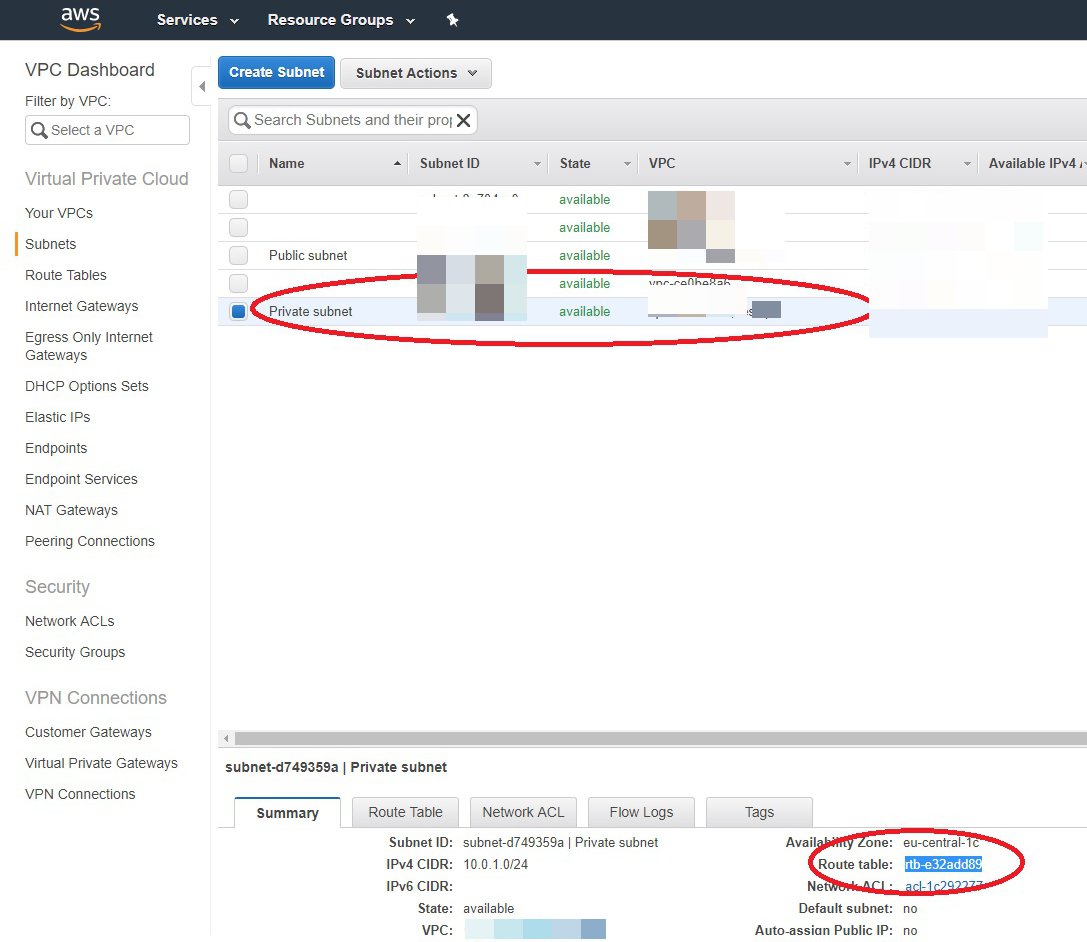Open the Tags tab
Screen dimensions: 1087x942
(x=759, y=812)
